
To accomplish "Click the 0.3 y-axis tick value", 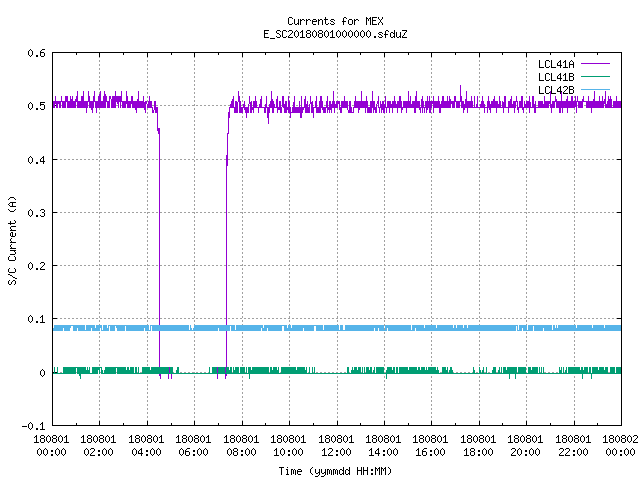I will [x=36, y=213].
